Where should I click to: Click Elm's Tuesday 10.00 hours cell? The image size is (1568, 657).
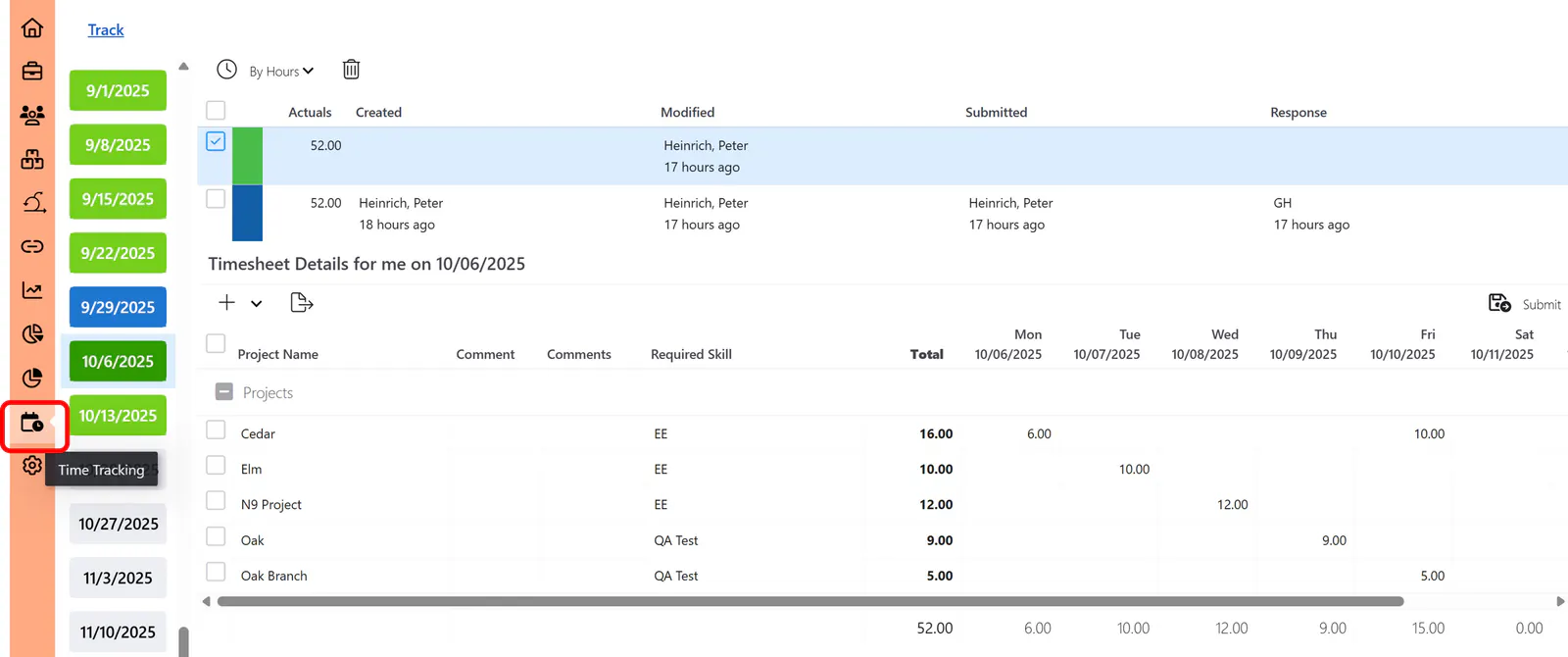(x=1134, y=469)
